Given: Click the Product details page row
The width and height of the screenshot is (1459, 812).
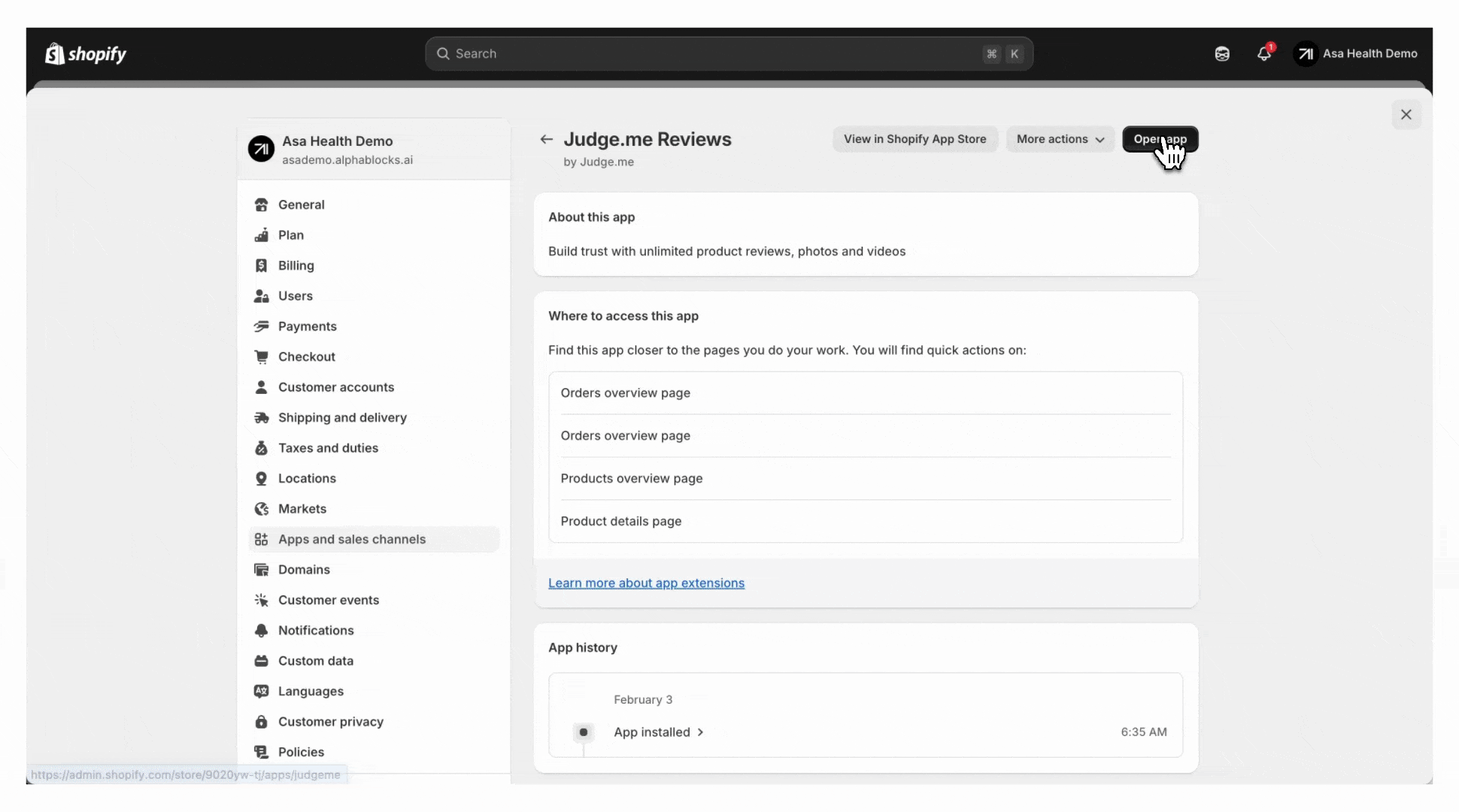Looking at the screenshot, I should (x=866, y=521).
